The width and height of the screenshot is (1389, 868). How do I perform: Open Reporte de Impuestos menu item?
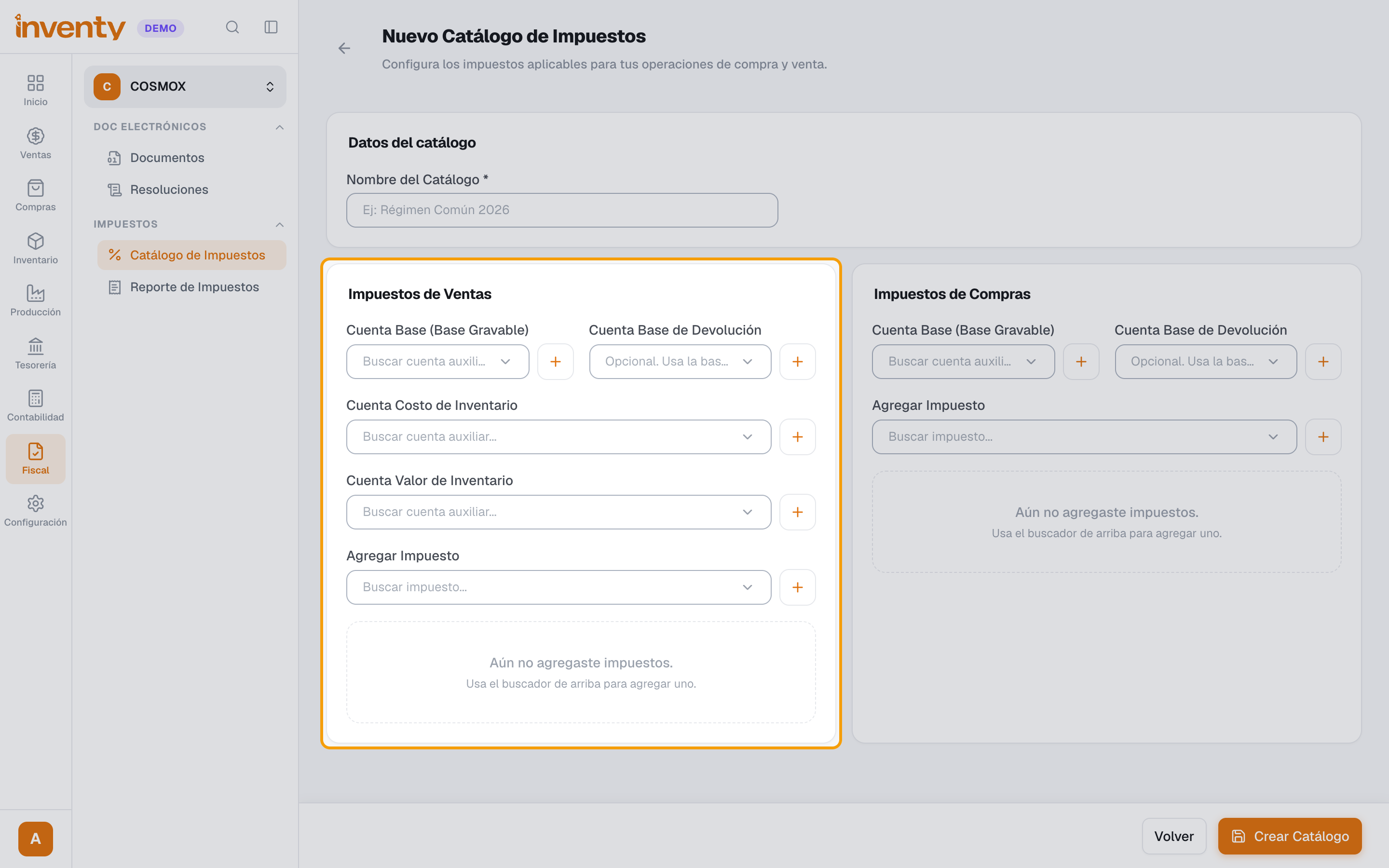coord(191,287)
